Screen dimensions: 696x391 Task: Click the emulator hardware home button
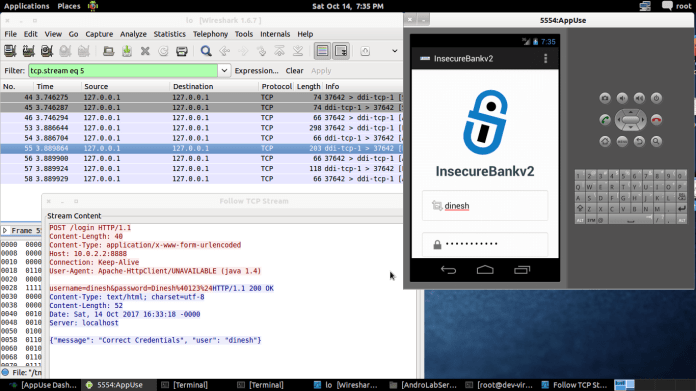(x=605, y=142)
